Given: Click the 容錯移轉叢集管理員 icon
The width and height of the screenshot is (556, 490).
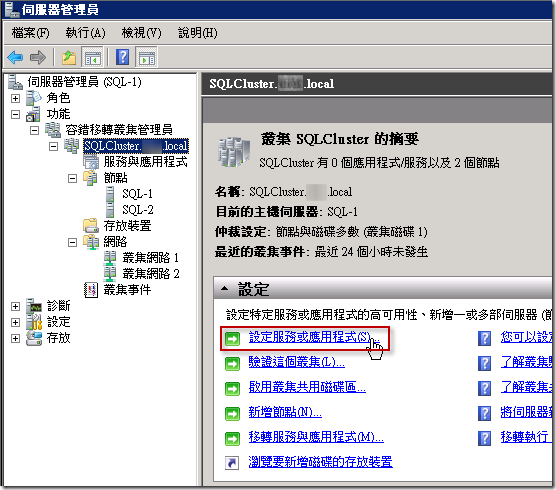Looking at the screenshot, I should [53, 130].
